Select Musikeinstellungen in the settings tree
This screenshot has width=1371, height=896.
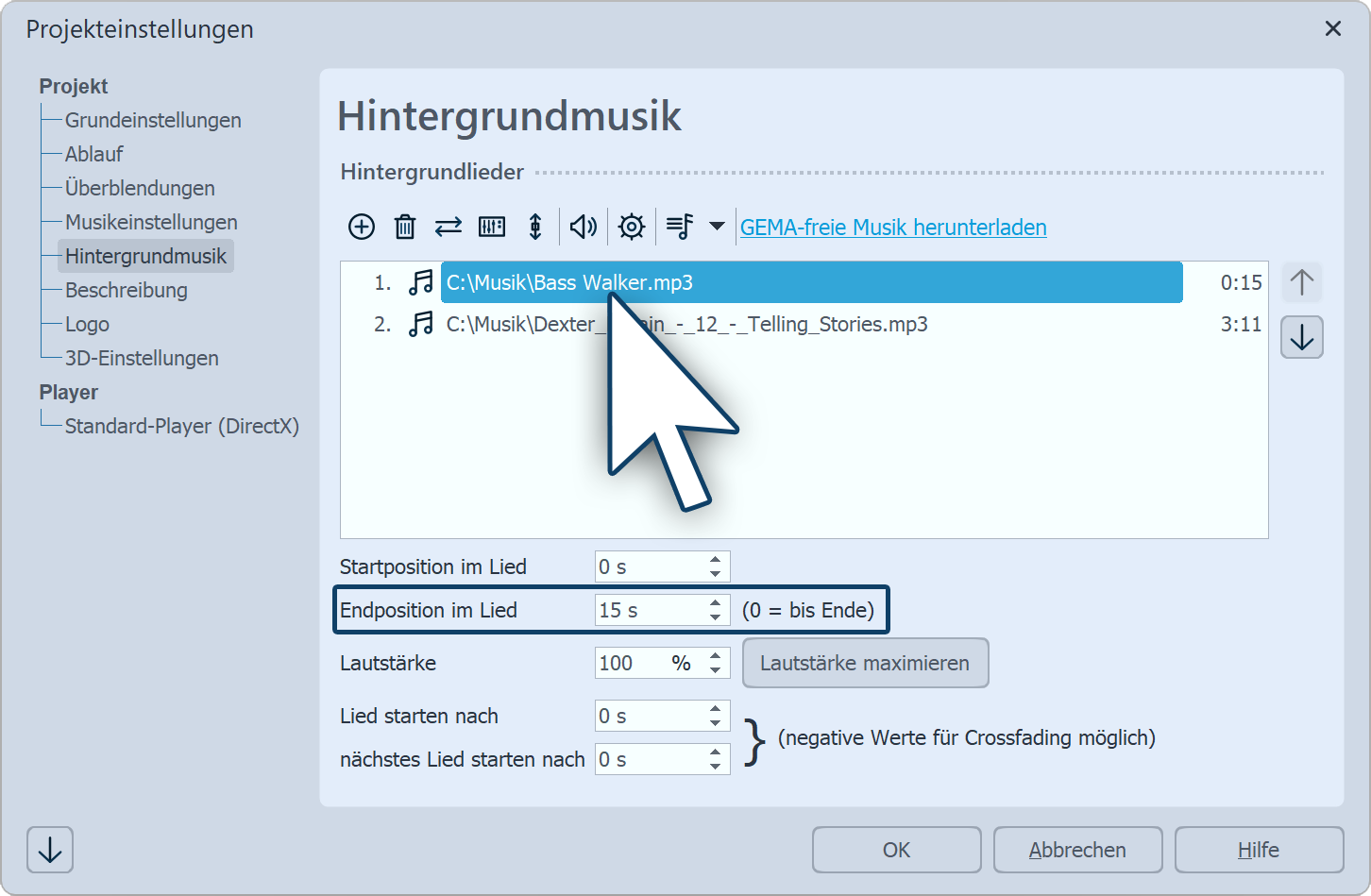pos(151,222)
